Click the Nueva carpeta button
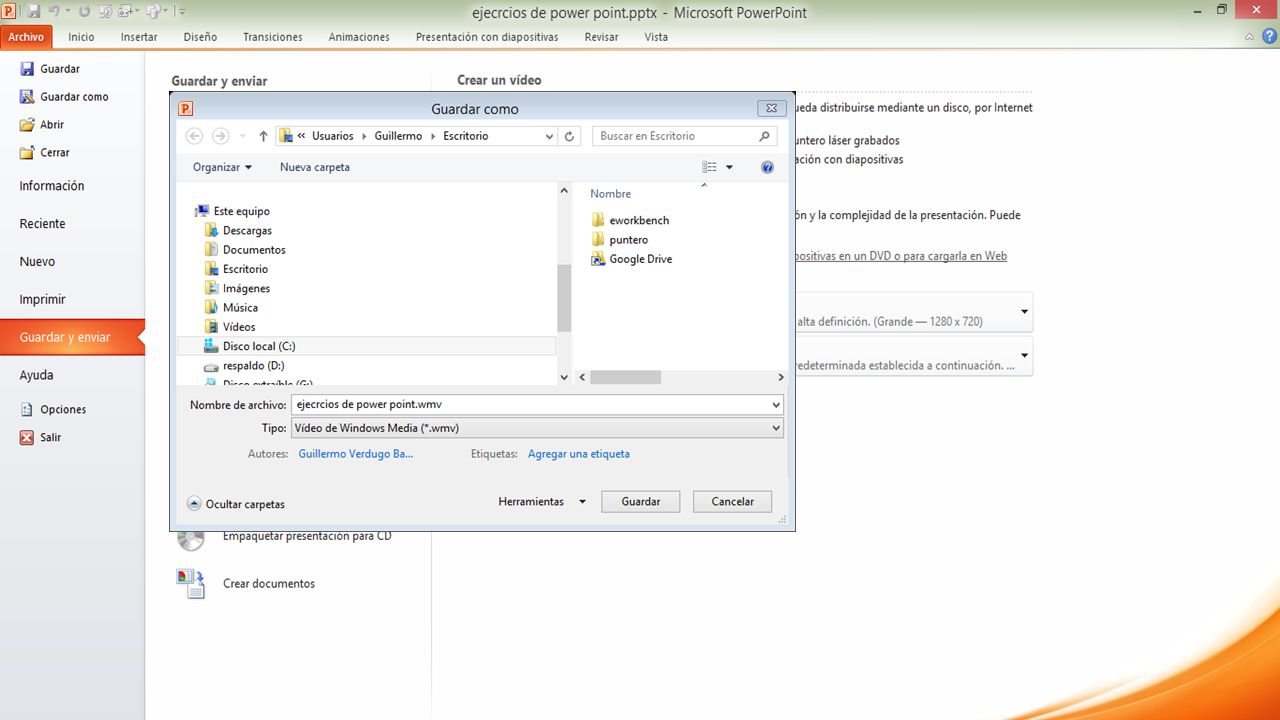The height and width of the screenshot is (720, 1280). coord(315,167)
